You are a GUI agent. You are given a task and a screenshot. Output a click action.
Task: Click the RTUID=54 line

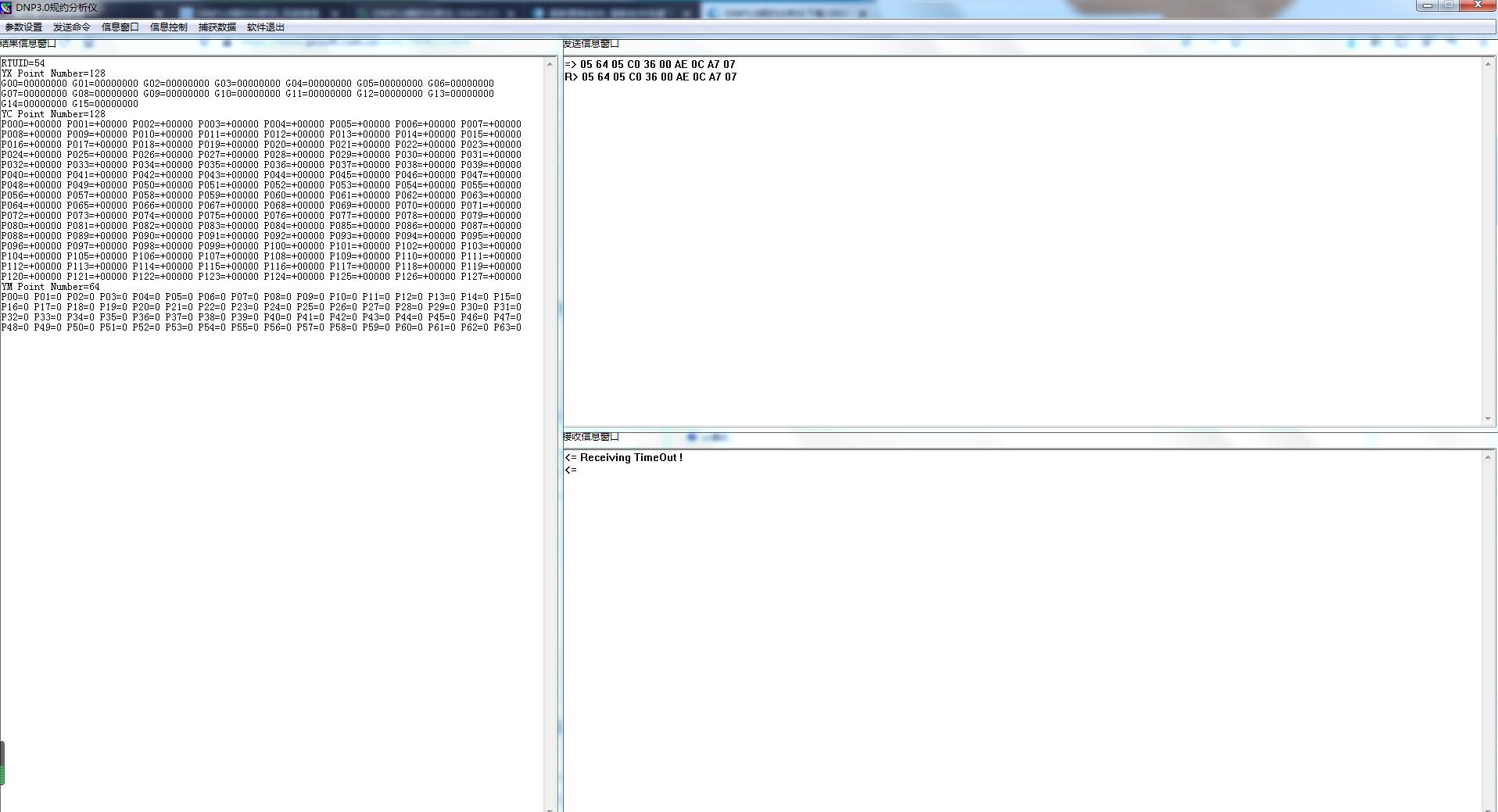[x=23, y=63]
